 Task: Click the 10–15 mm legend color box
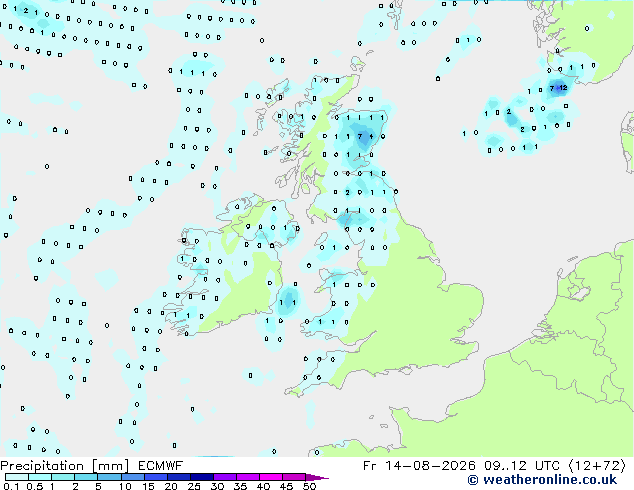coord(132,477)
